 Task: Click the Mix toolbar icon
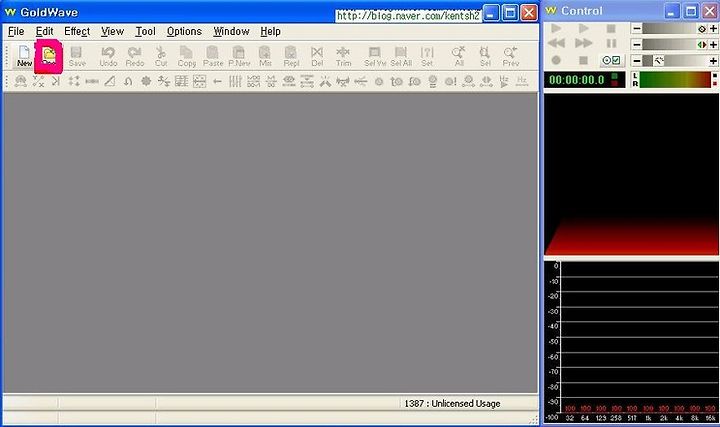[265, 56]
